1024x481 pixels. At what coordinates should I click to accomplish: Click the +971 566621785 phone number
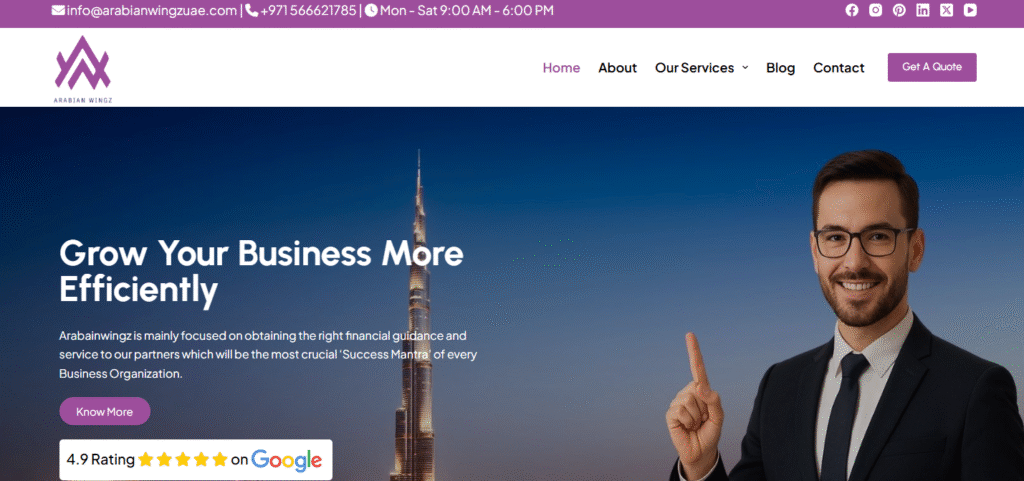click(308, 10)
